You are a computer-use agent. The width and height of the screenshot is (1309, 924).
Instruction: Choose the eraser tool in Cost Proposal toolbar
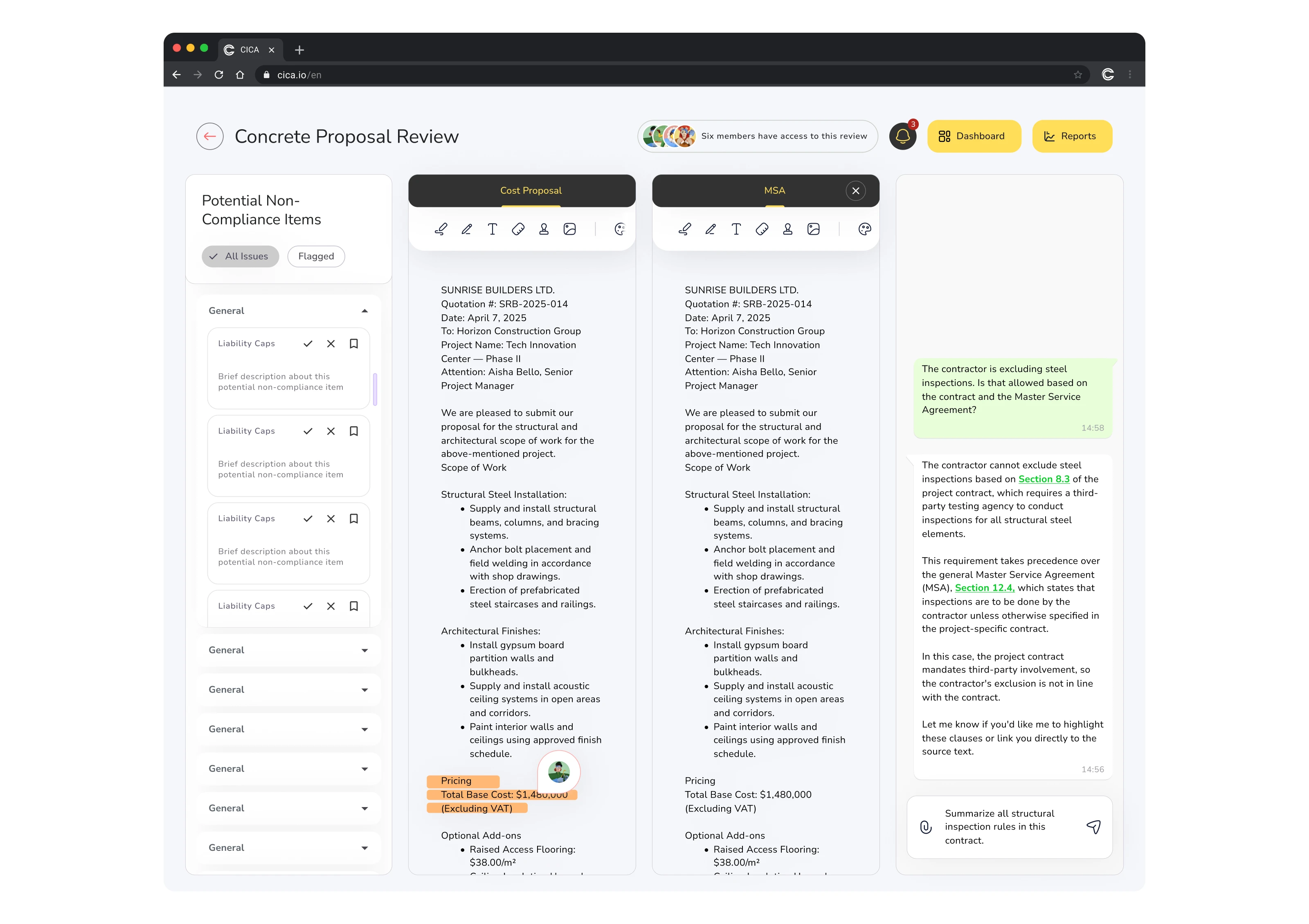[518, 229]
